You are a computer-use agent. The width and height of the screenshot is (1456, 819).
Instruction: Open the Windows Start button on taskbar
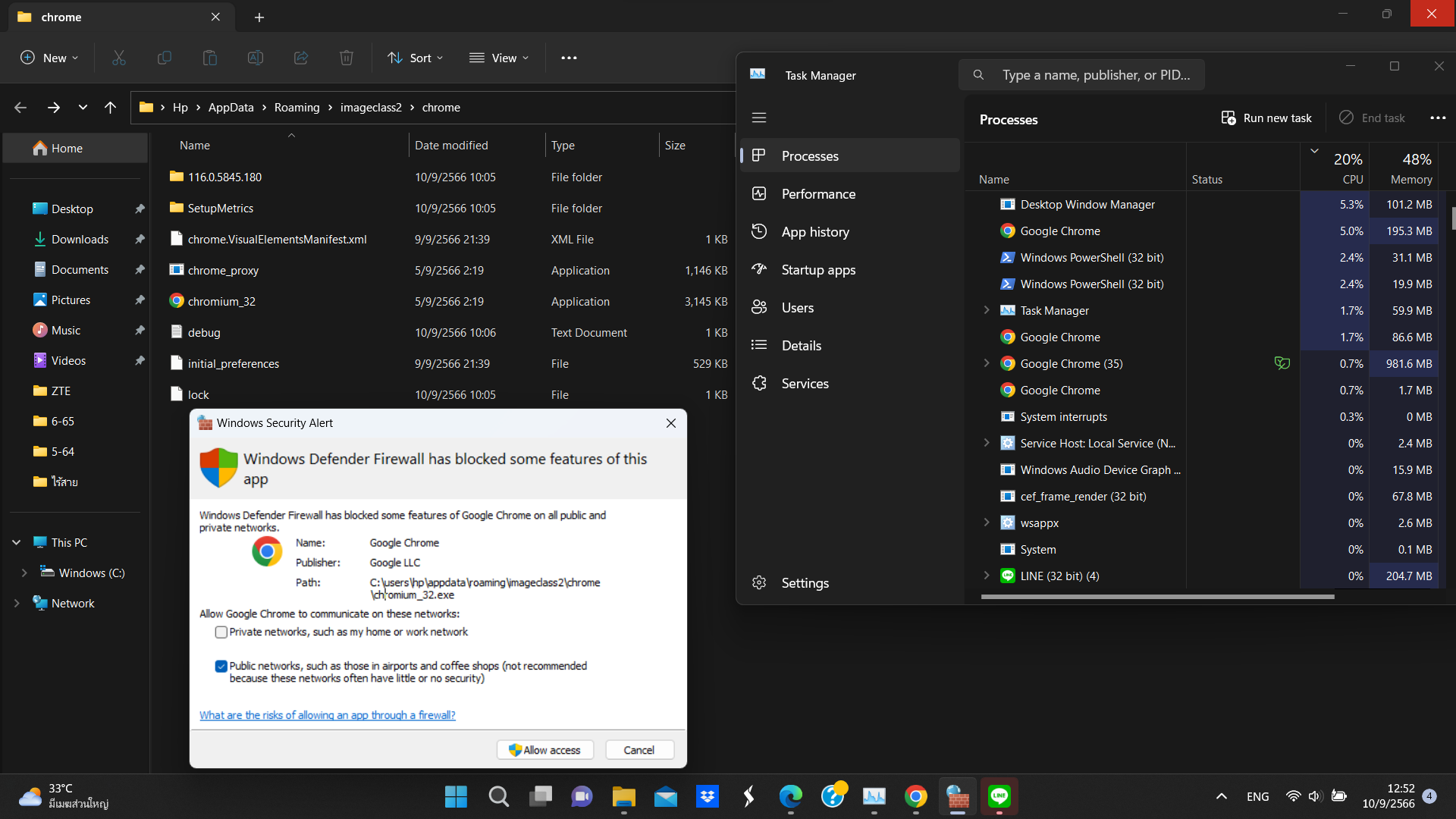tap(456, 796)
